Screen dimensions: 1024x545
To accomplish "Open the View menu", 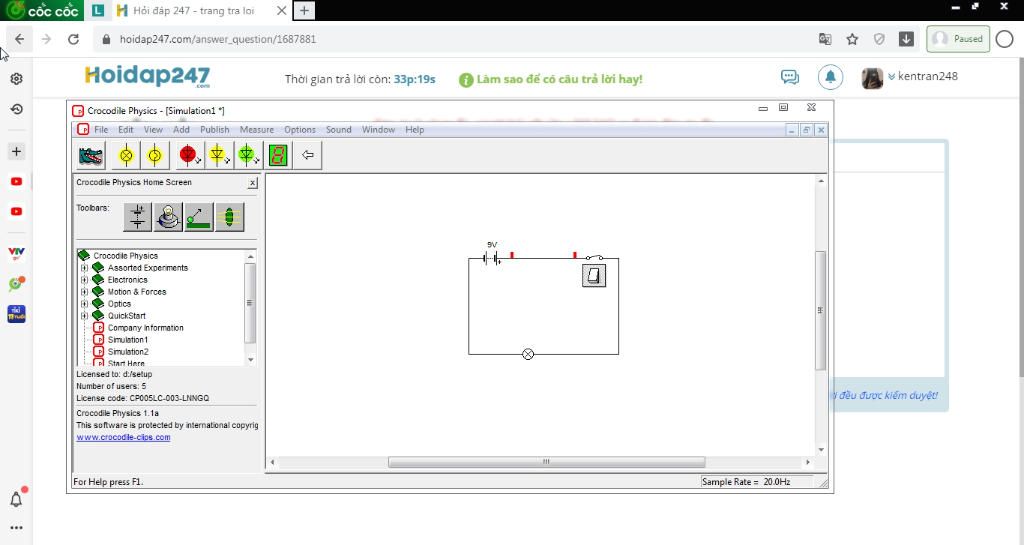I will pos(153,129).
